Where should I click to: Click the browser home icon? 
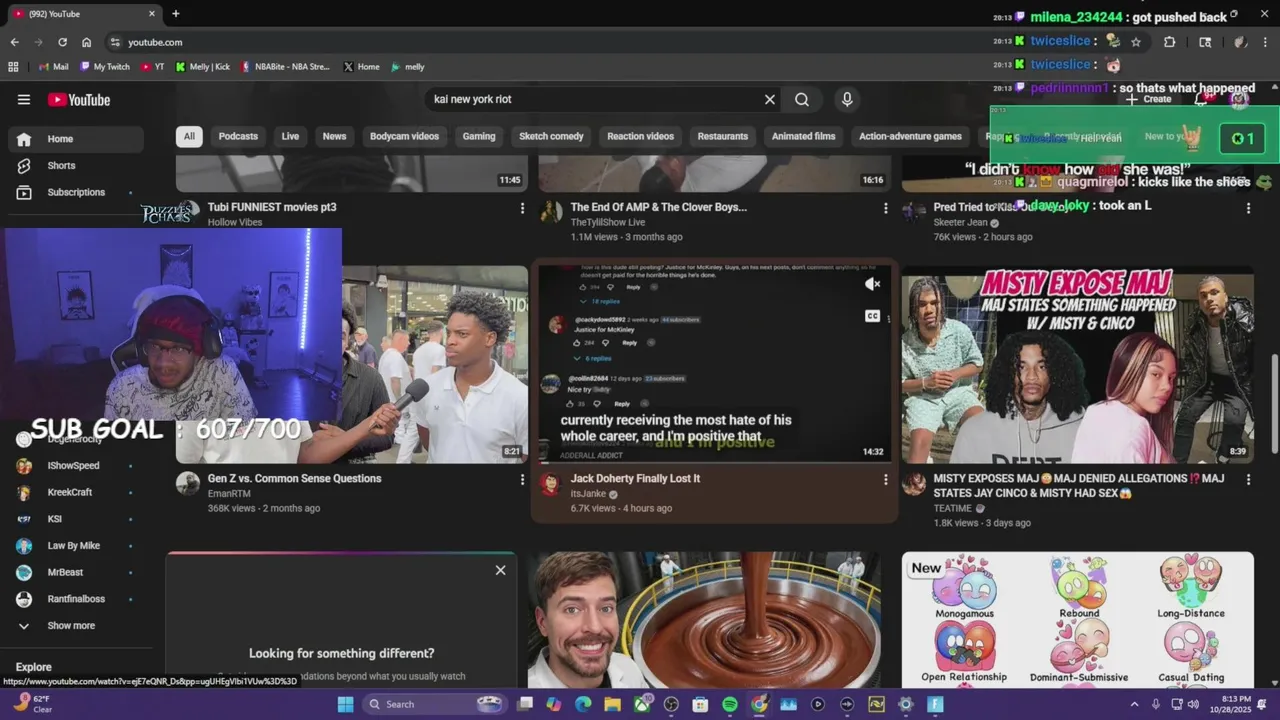point(86,42)
